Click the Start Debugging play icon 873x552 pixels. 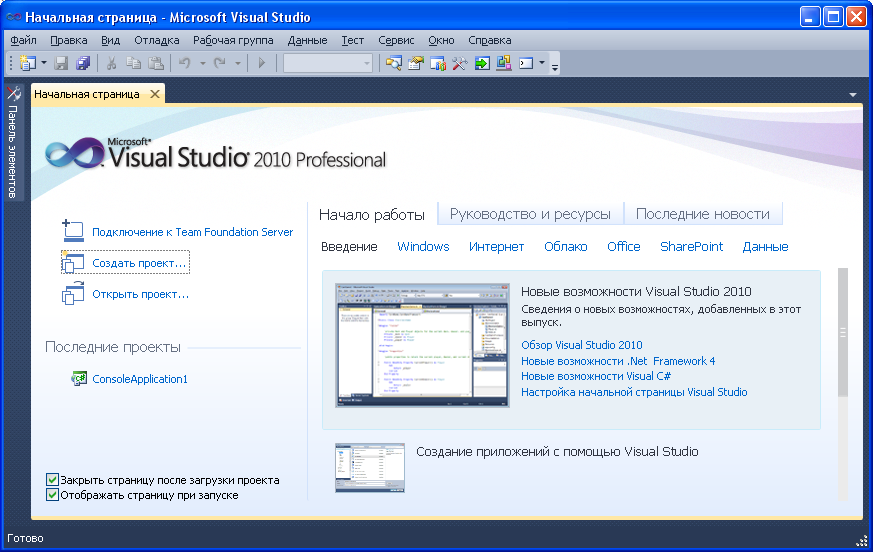point(261,63)
